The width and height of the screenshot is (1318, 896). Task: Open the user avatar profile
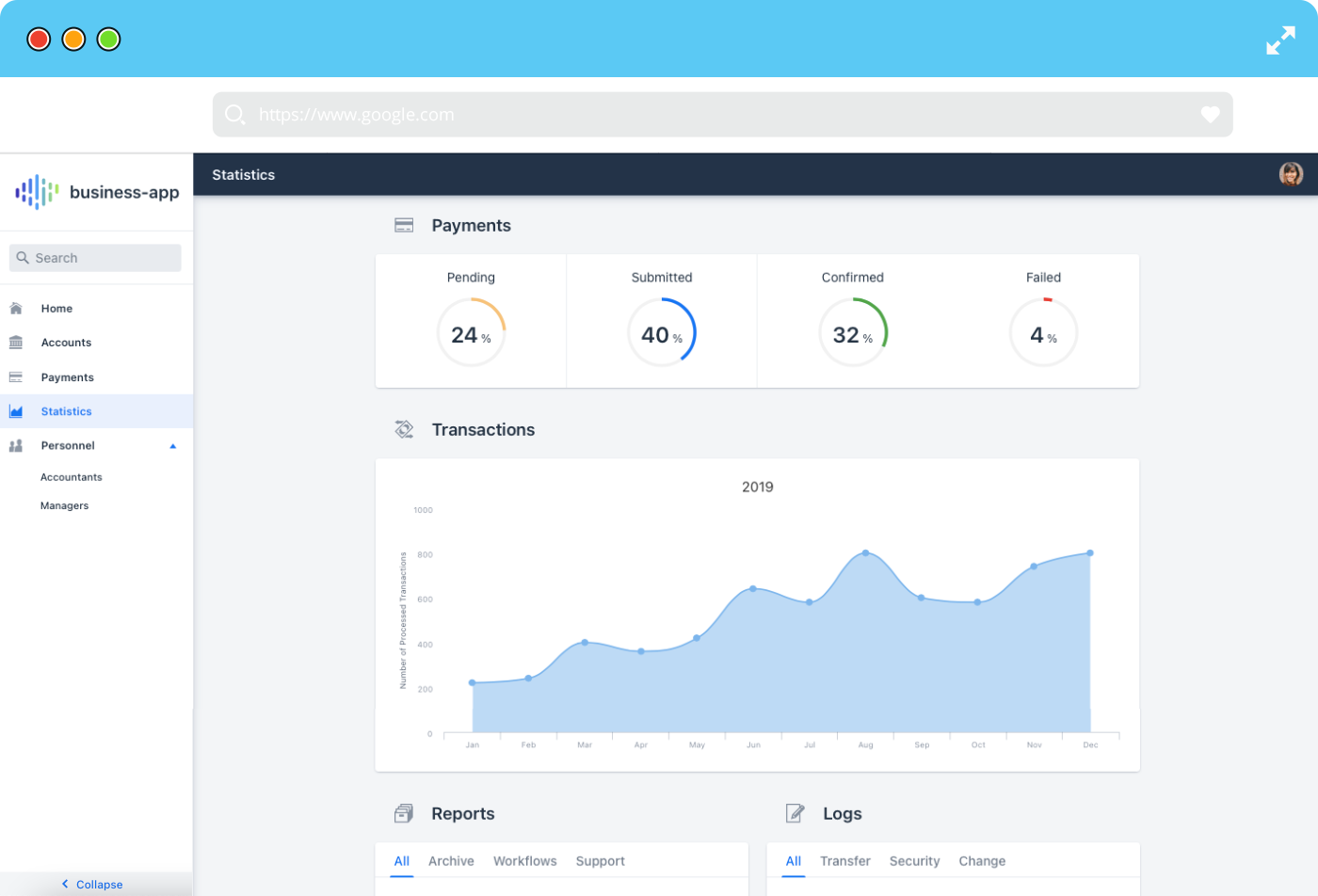[x=1291, y=174]
